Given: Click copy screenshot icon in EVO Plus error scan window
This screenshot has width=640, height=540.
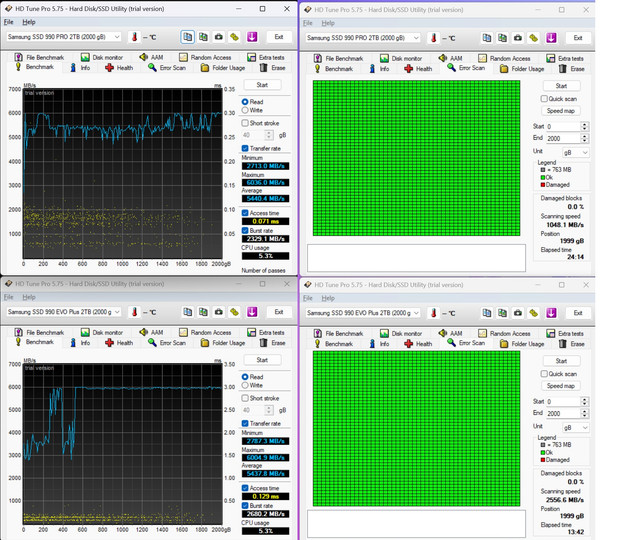Looking at the screenshot, I should pos(502,313).
